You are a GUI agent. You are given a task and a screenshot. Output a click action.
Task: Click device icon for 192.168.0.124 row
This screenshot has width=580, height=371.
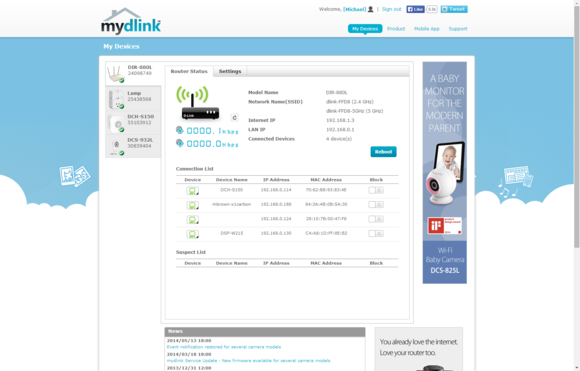[192, 220]
